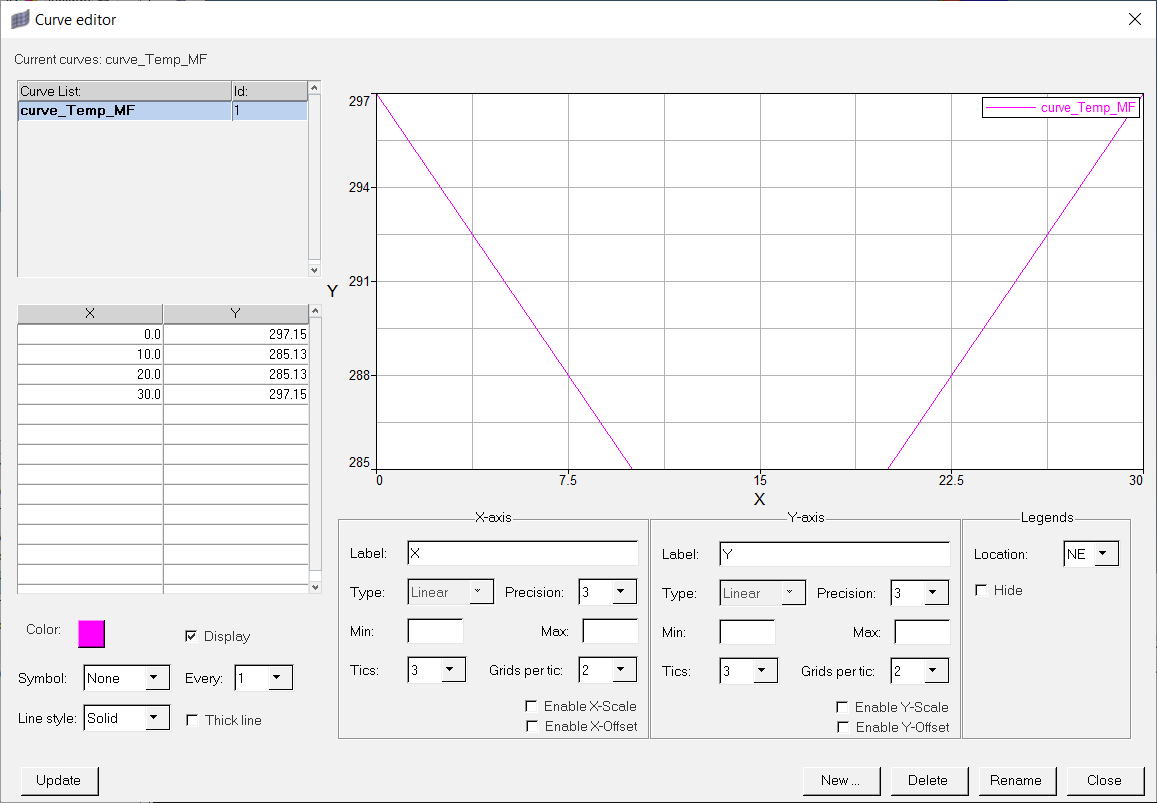This screenshot has width=1157, height=803.
Task: Click the Delete button
Action: click(x=927, y=780)
